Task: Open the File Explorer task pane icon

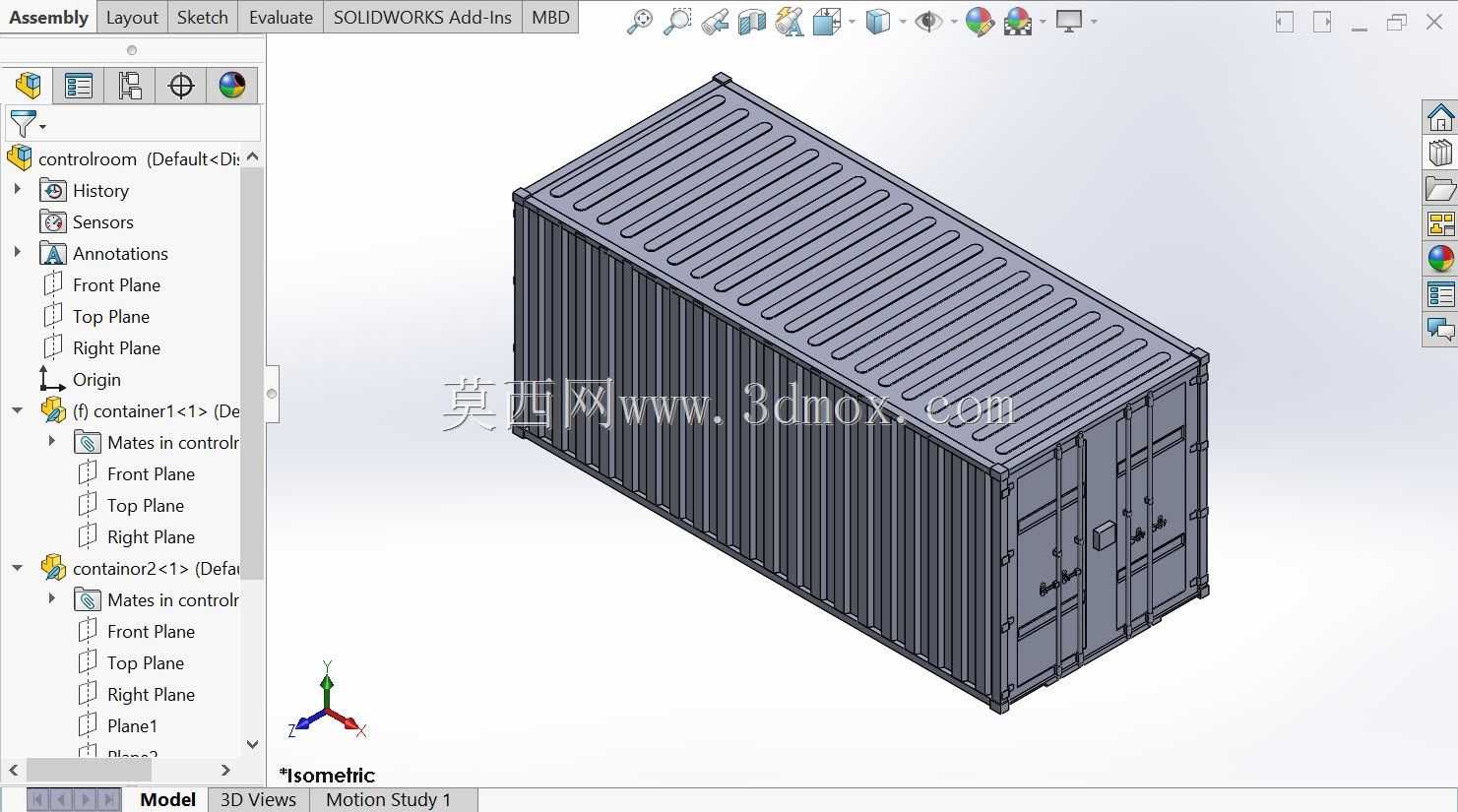Action: (1440, 189)
